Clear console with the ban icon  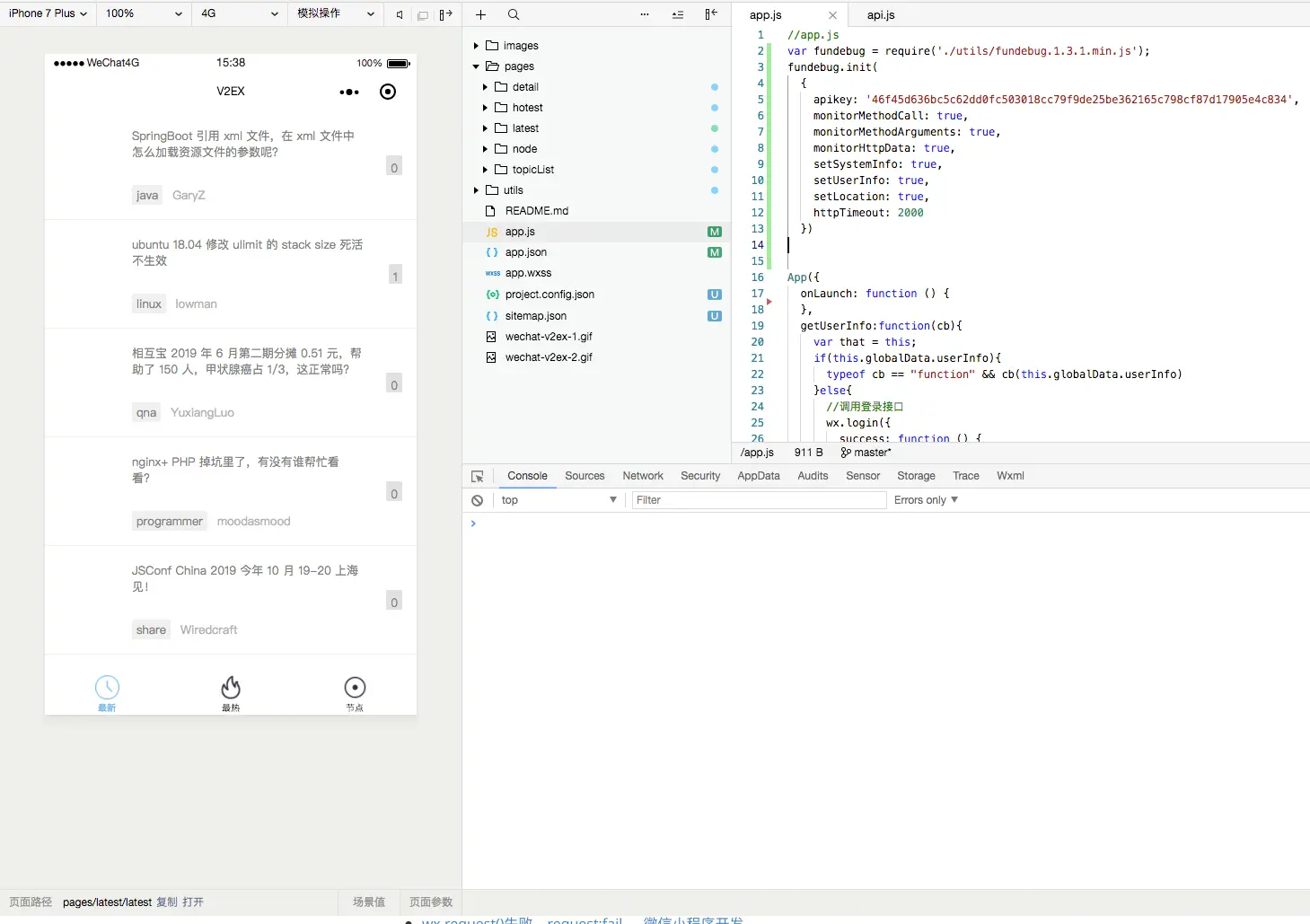[478, 500]
